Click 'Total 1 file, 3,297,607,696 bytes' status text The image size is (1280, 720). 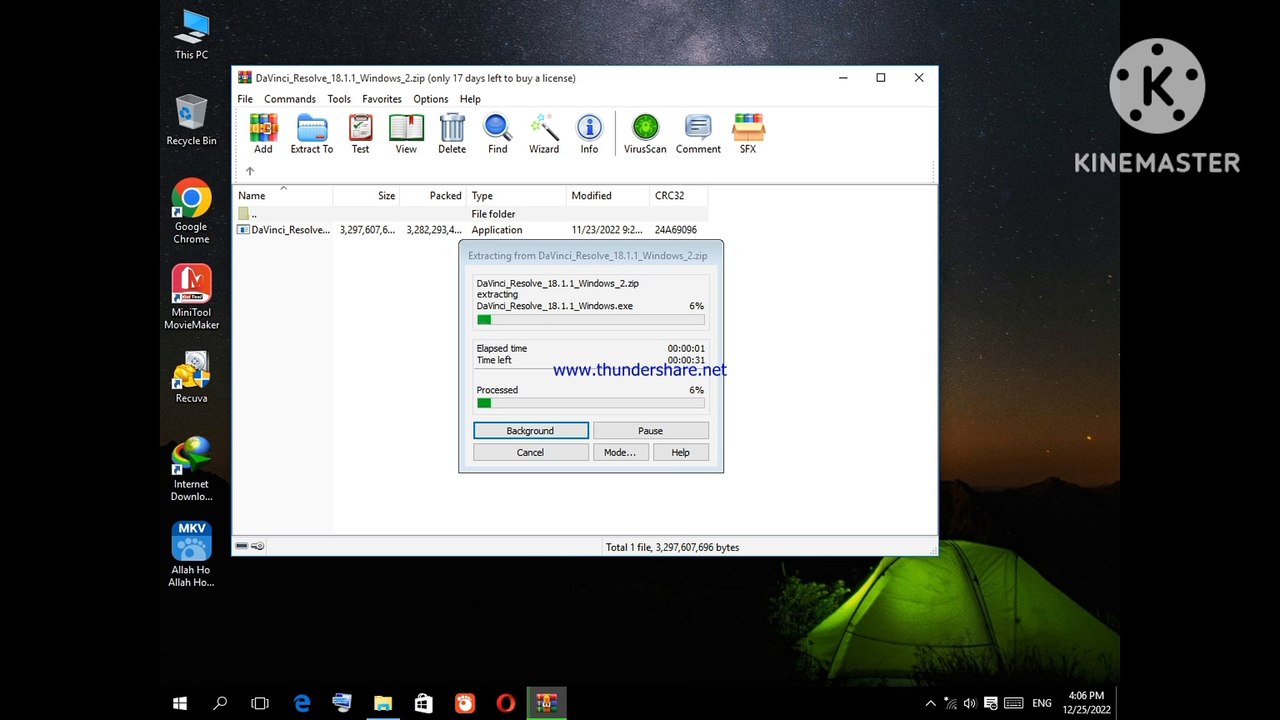[x=672, y=547]
